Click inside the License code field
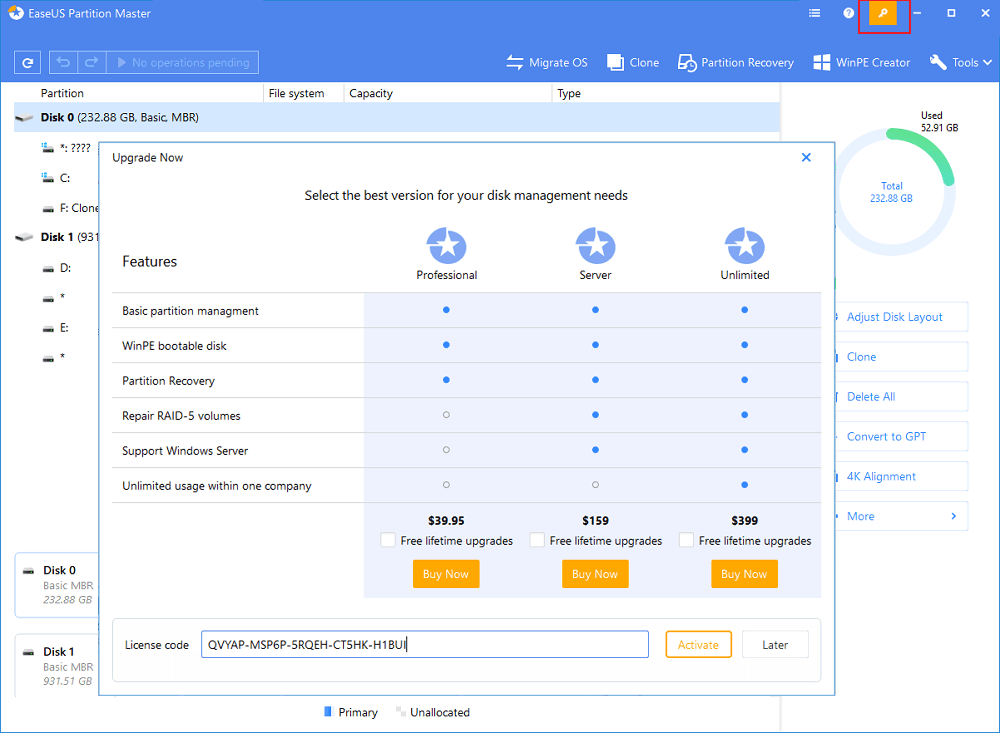1000x733 pixels. (424, 644)
